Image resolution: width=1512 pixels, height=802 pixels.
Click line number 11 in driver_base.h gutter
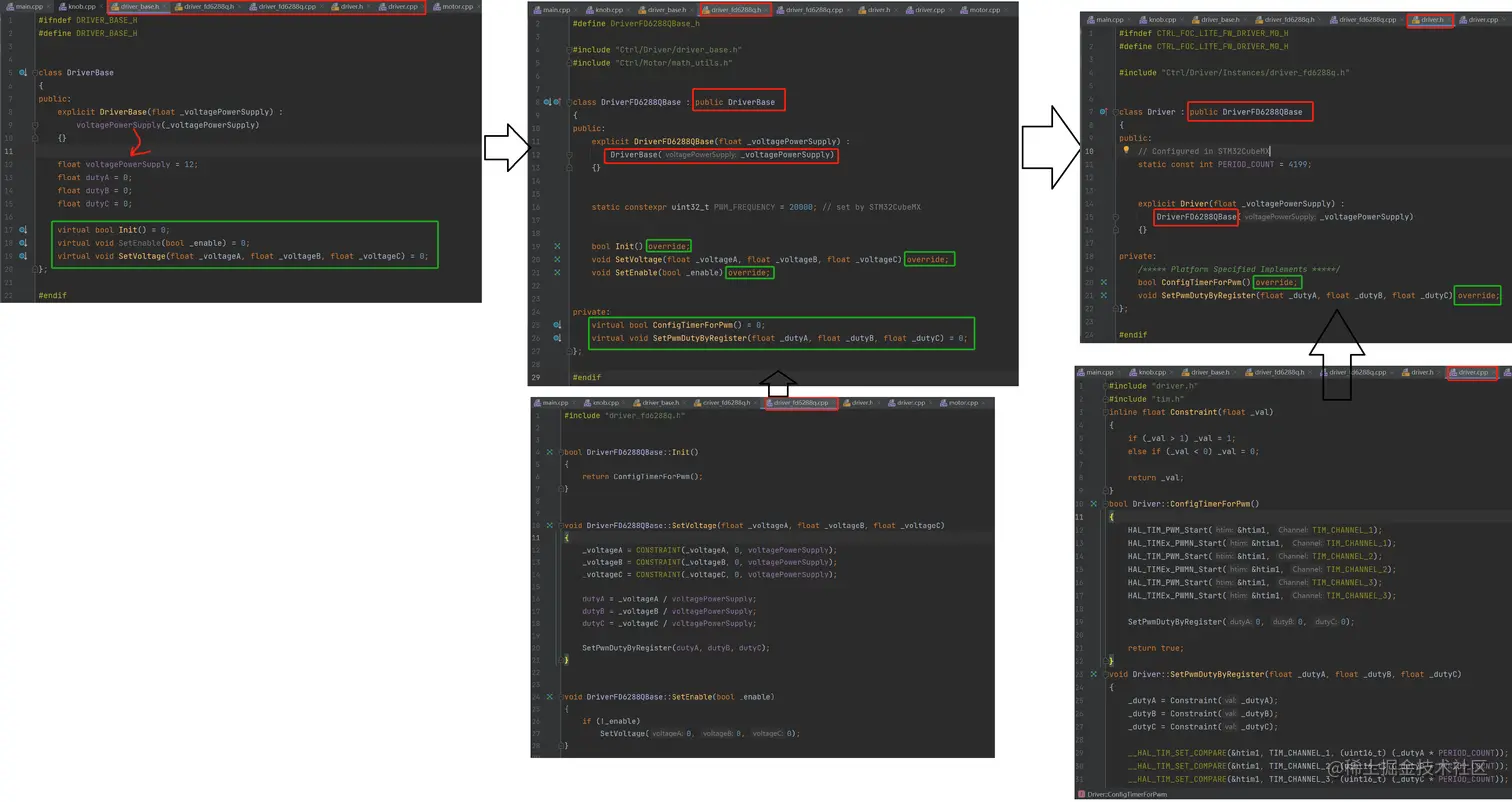click(9, 151)
